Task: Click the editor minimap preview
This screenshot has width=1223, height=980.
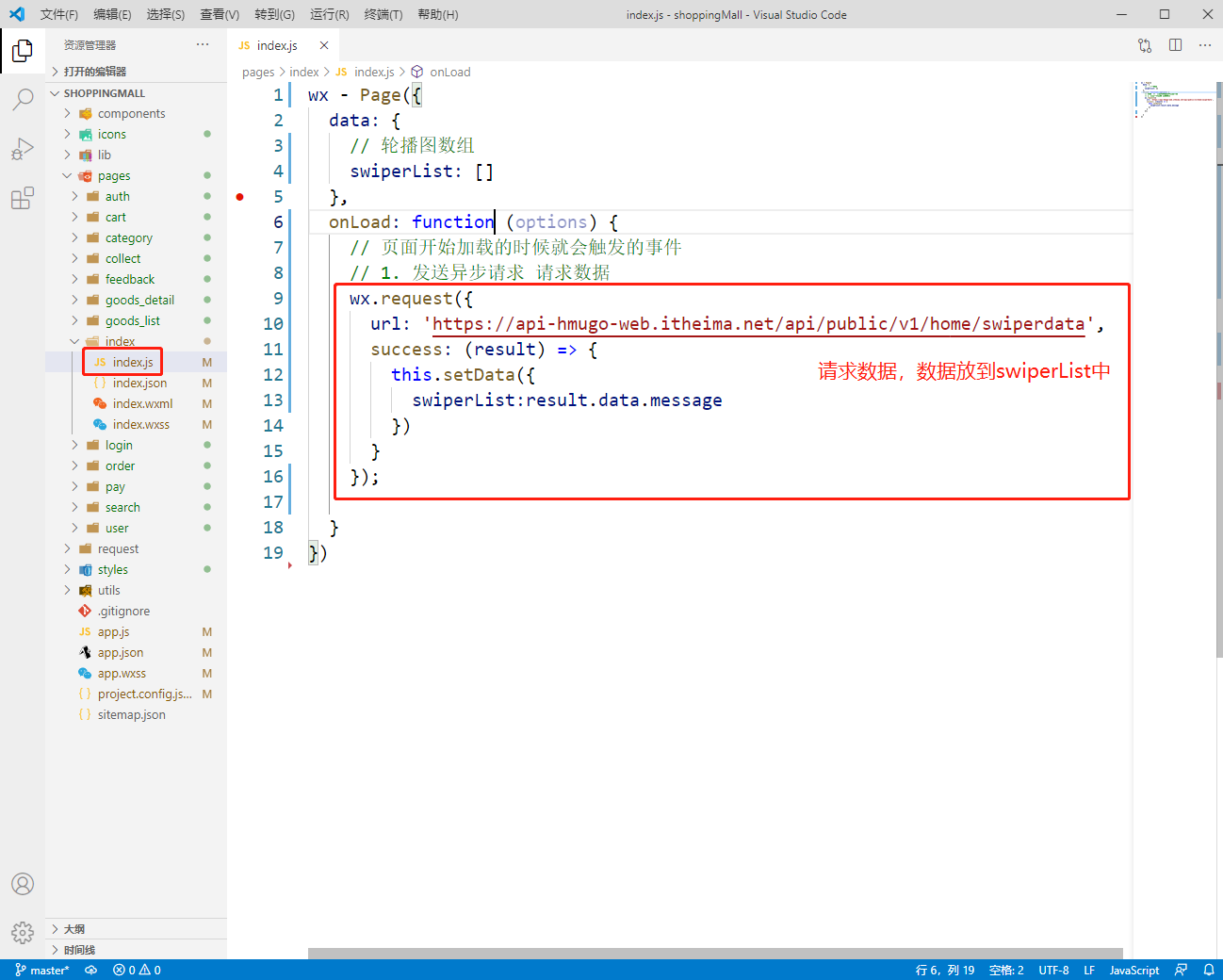Action: click(1173, 99)
